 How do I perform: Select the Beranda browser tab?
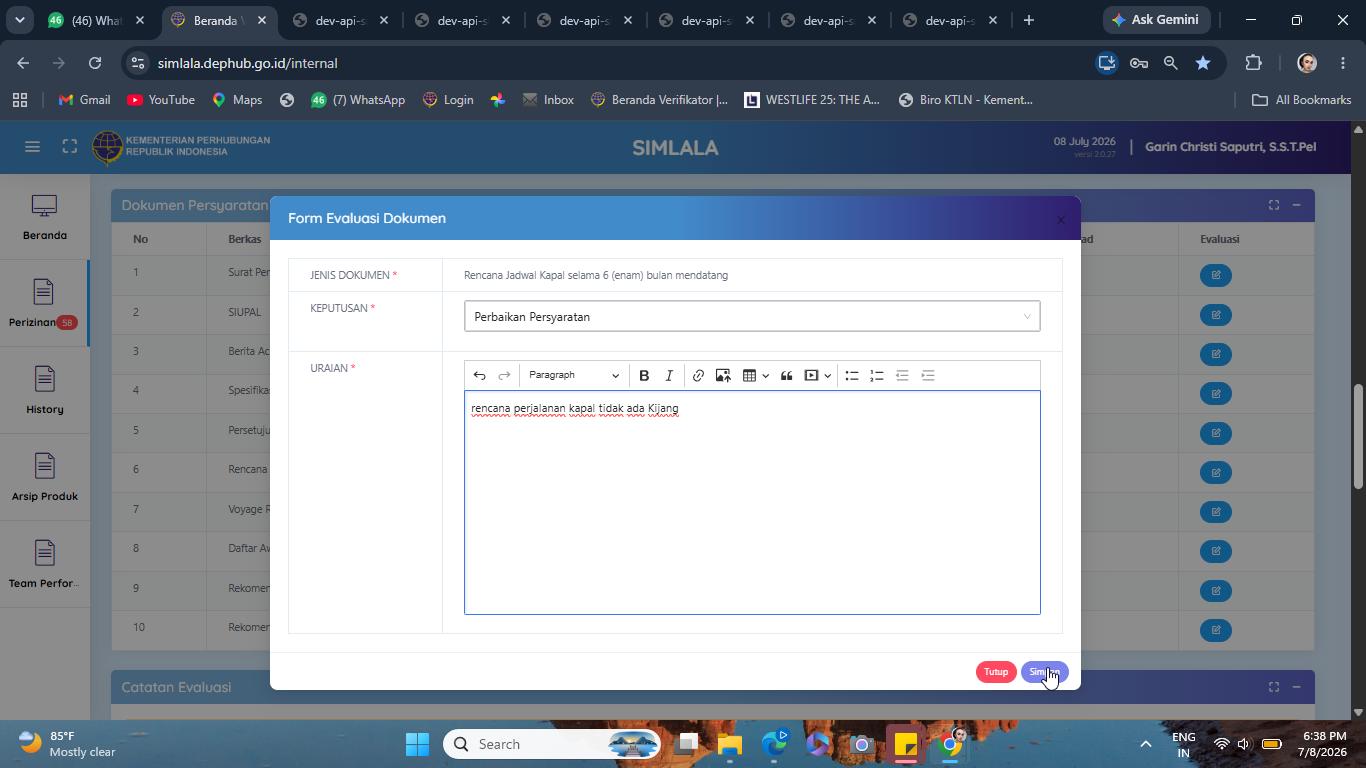[218, 20]
